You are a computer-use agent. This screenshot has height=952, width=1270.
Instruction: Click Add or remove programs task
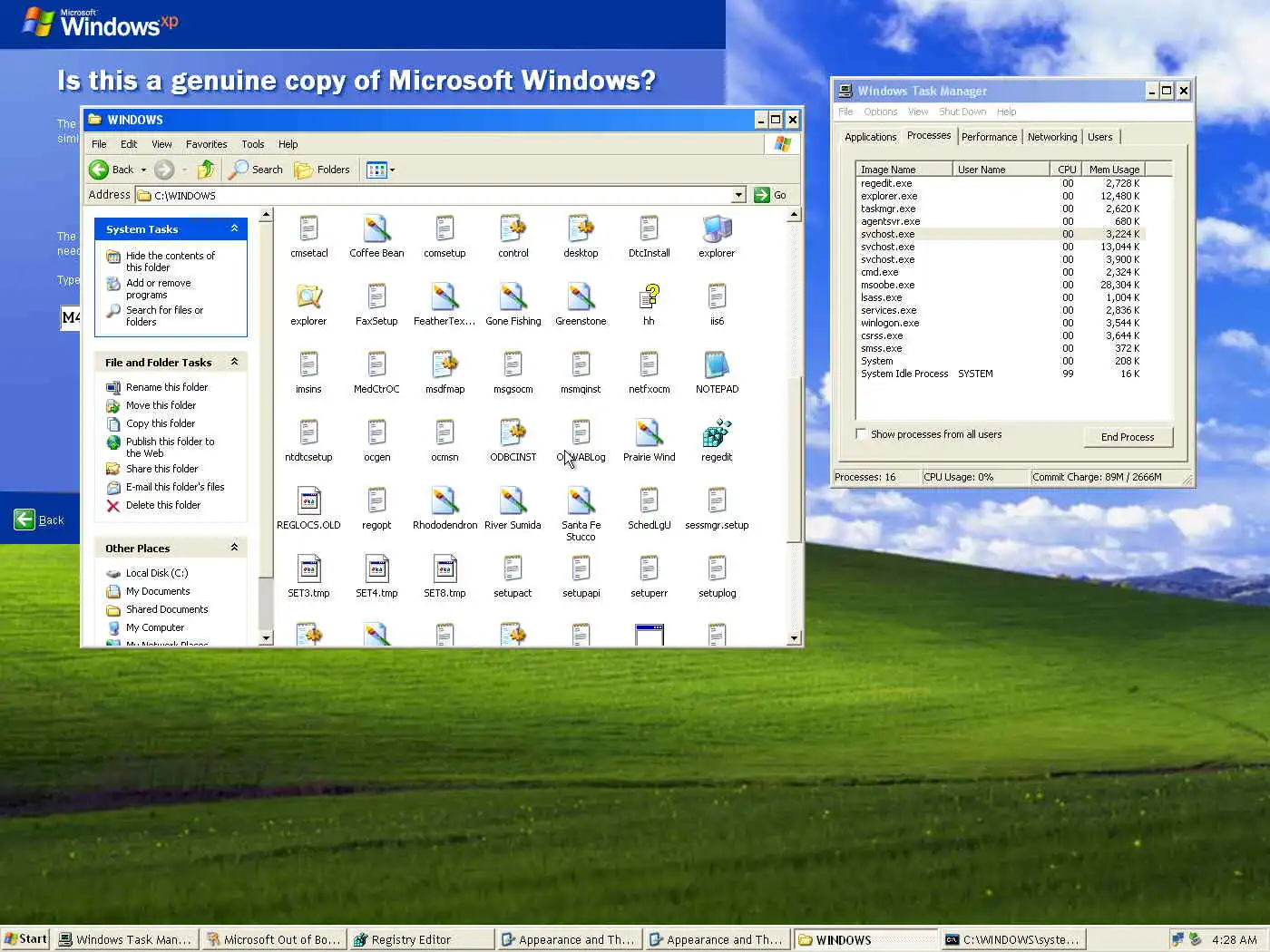158,288
